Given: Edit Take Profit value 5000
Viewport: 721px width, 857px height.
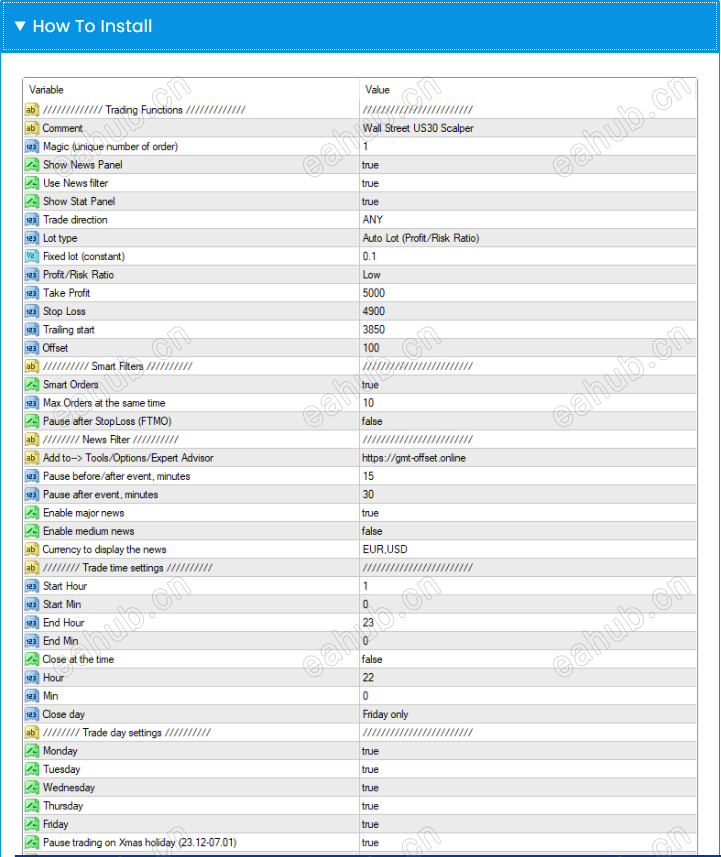Looking at the screenshot, I should click(x=373, y=293).
